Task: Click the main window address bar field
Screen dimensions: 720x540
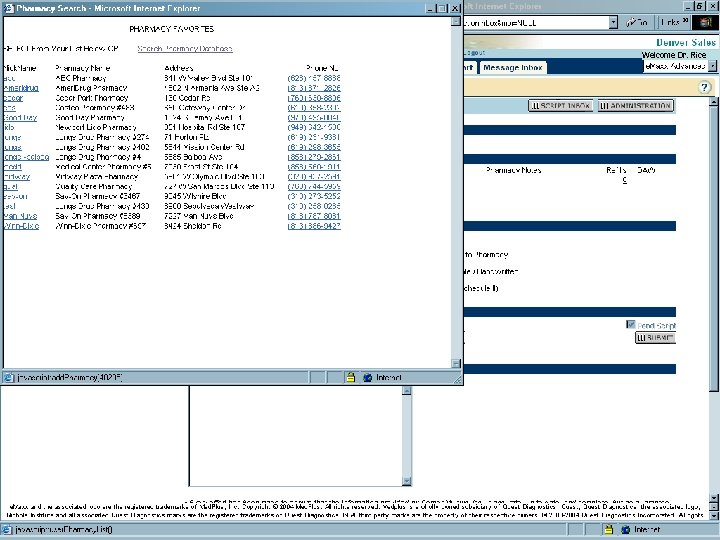Action: 536,22
